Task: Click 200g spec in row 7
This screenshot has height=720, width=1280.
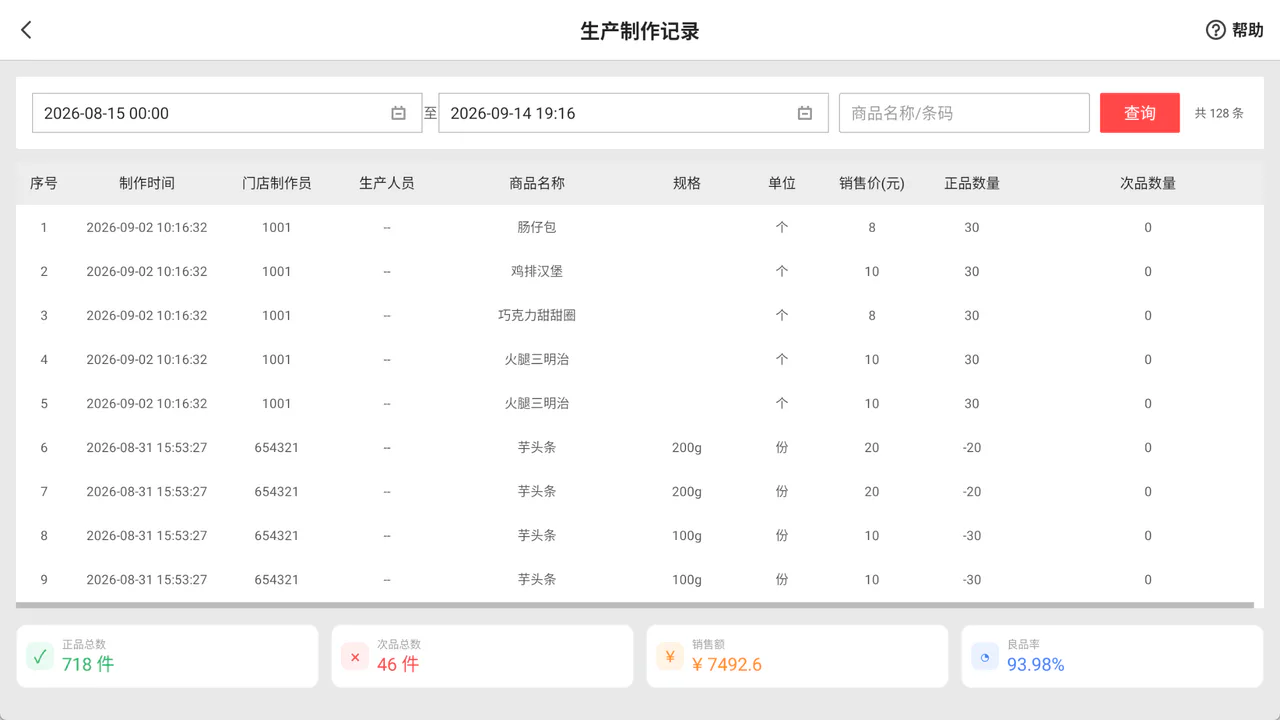Action: (x=687, y=491)
